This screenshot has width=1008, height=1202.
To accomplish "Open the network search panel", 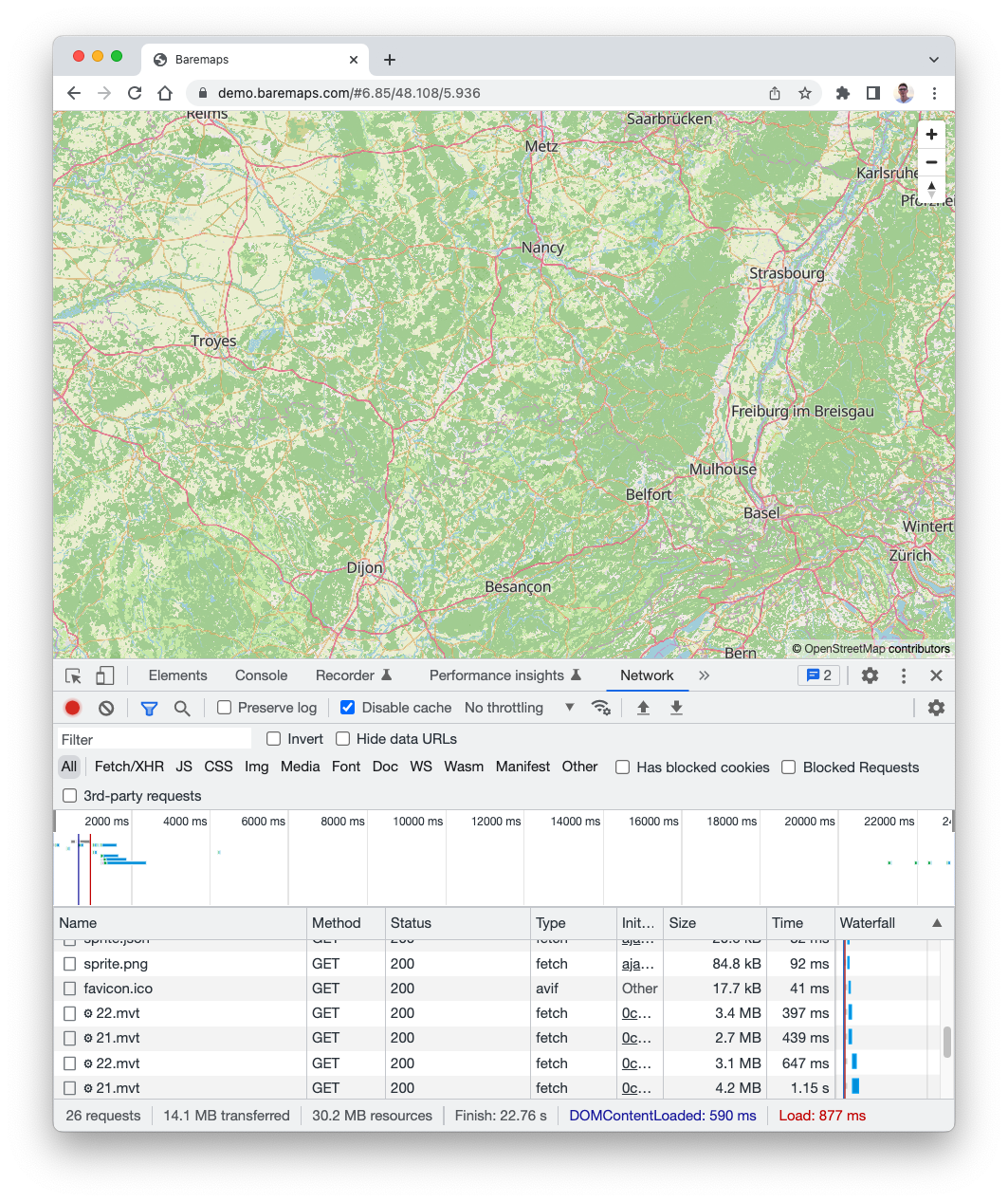I will point(182,708).
